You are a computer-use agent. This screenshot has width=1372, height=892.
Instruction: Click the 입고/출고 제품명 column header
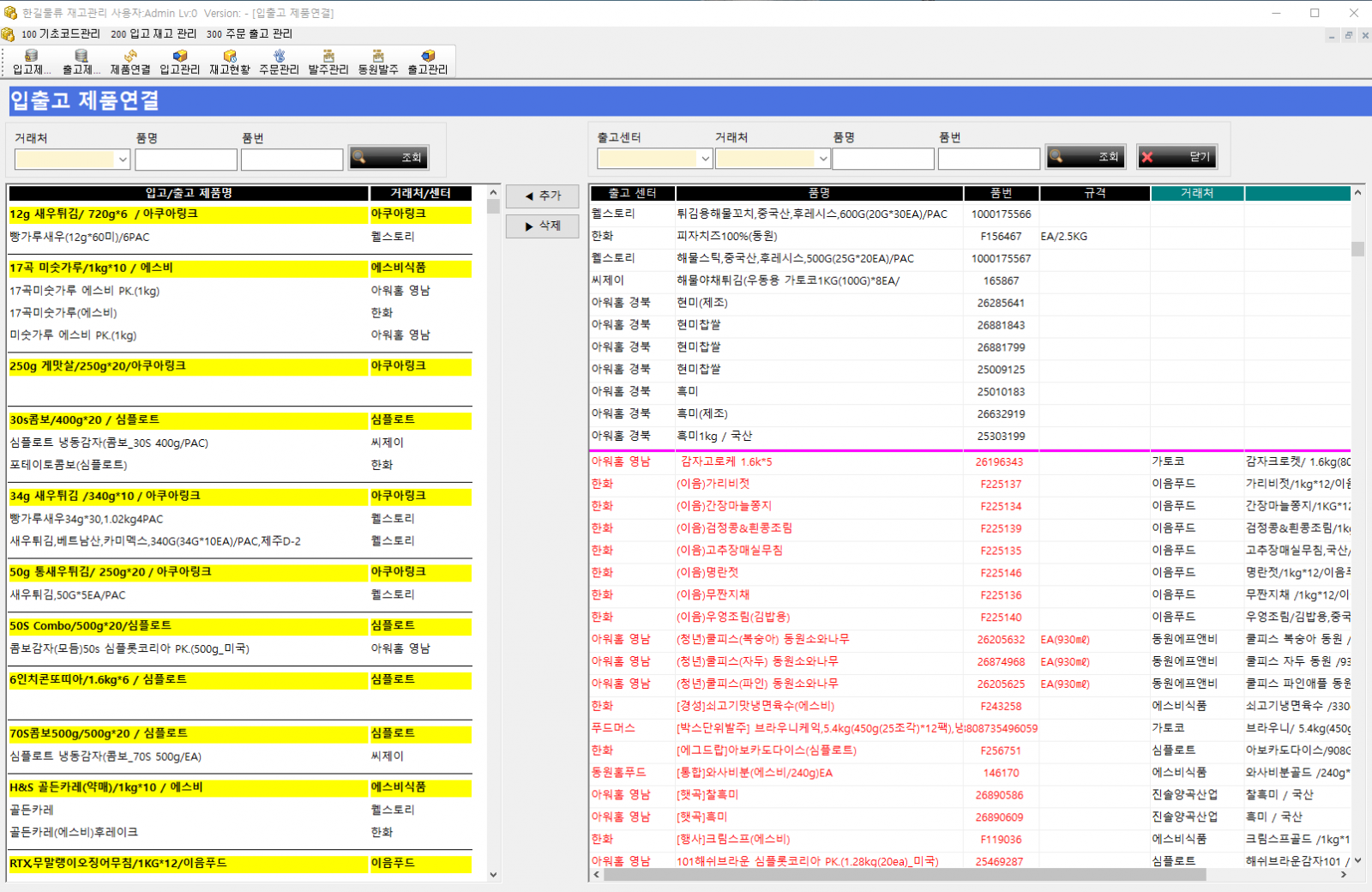[x=189, y=193]
